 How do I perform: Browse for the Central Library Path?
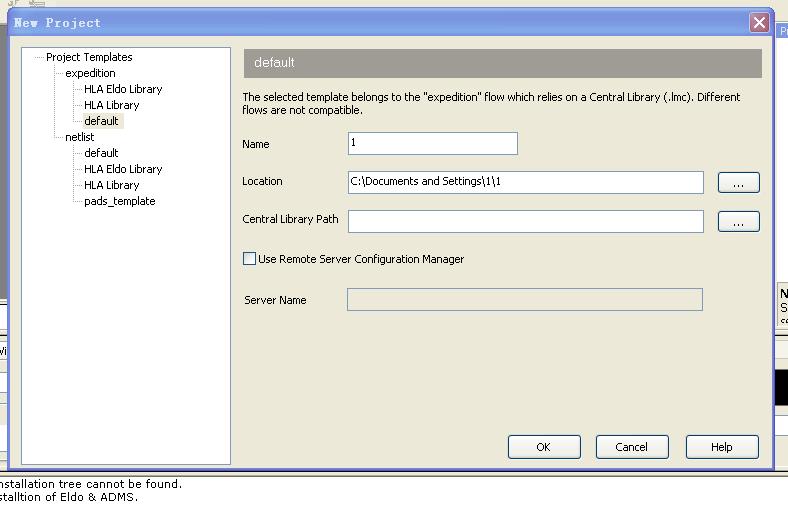[738, 222]
